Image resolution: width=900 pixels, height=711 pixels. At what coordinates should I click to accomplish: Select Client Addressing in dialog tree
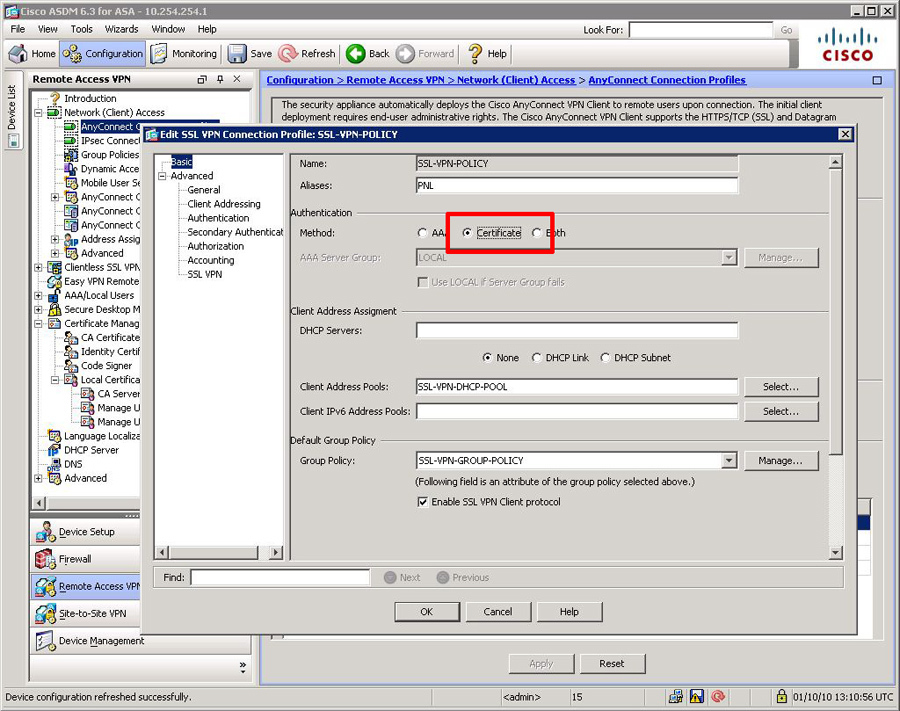pyautogui.click(x=224, y=204)
